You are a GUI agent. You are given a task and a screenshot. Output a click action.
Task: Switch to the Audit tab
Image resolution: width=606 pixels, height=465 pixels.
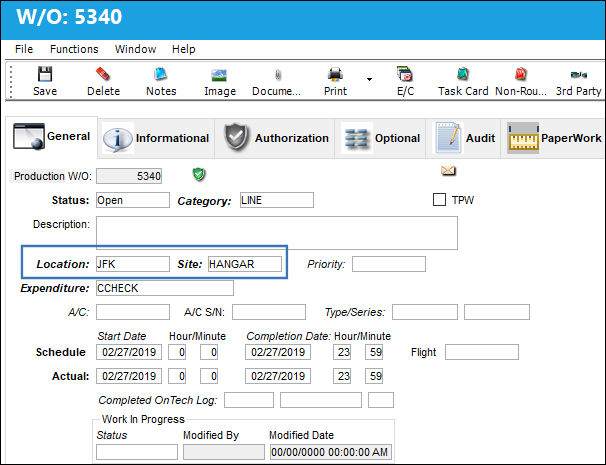point(464,138)
